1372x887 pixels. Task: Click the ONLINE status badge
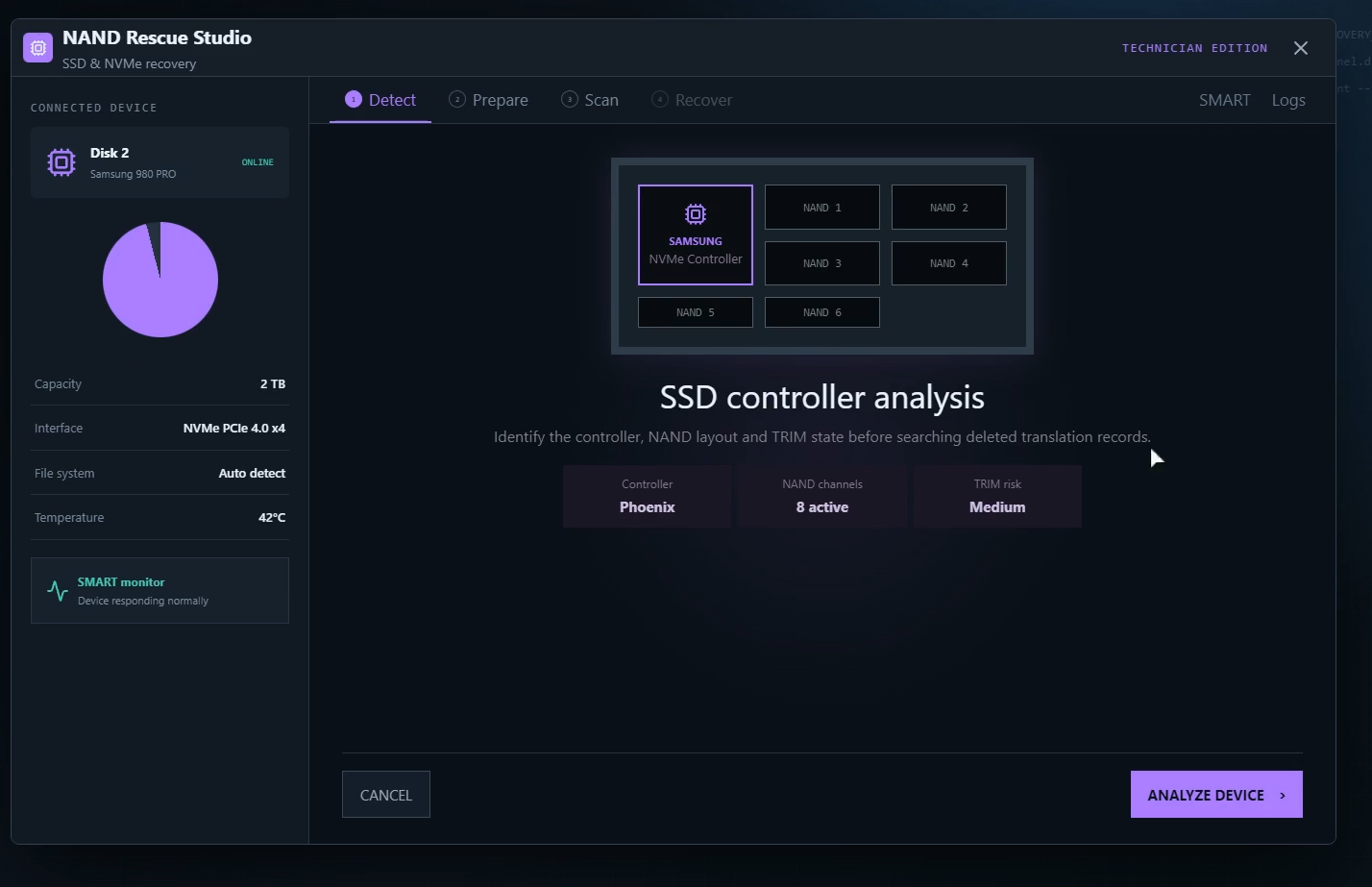[x=257, y=162]
